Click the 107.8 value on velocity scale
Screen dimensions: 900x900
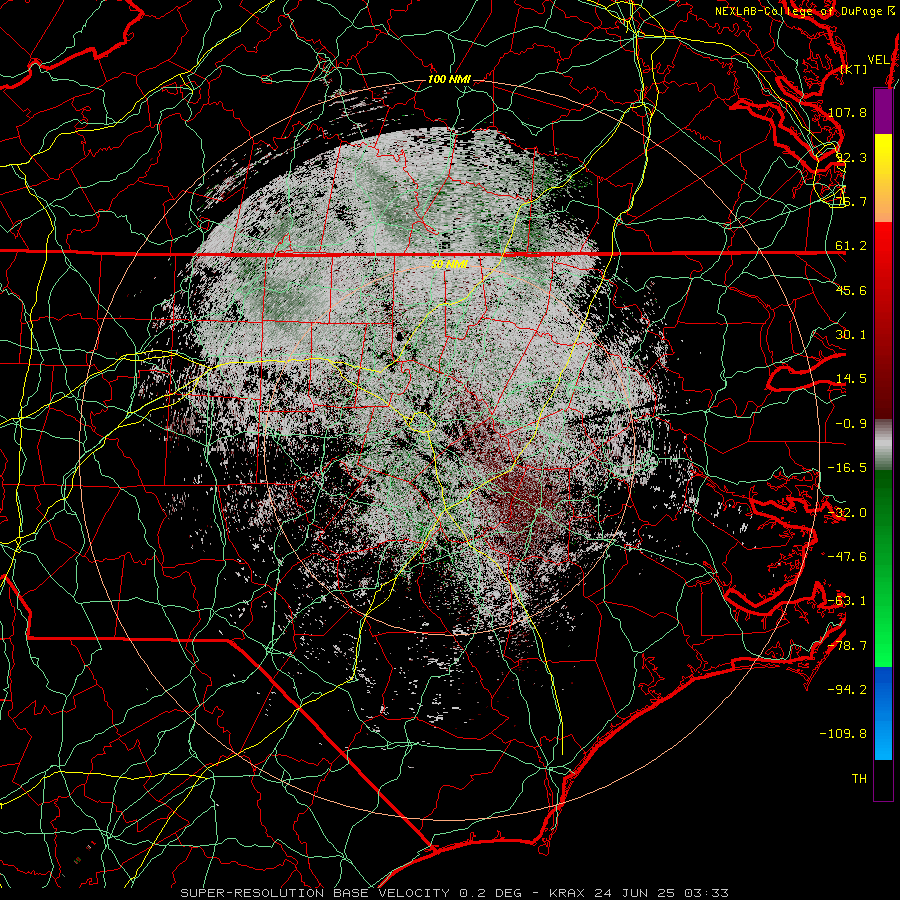pos(847,112)
